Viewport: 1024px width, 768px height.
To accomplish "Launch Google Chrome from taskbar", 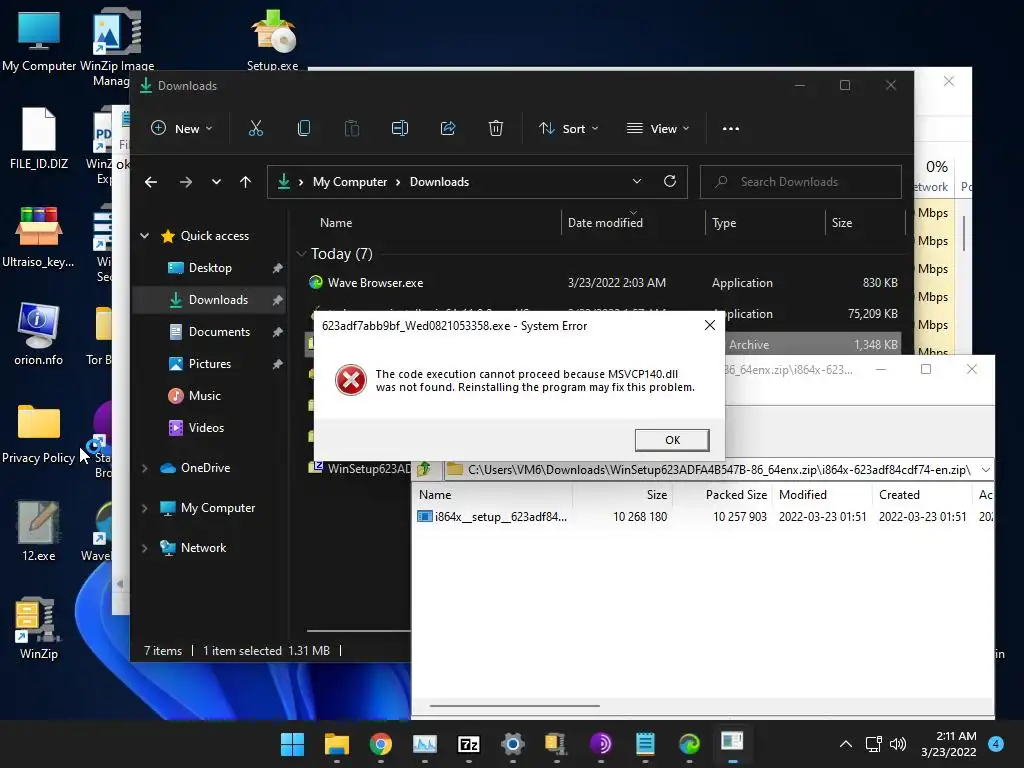I will click(381, 744).
